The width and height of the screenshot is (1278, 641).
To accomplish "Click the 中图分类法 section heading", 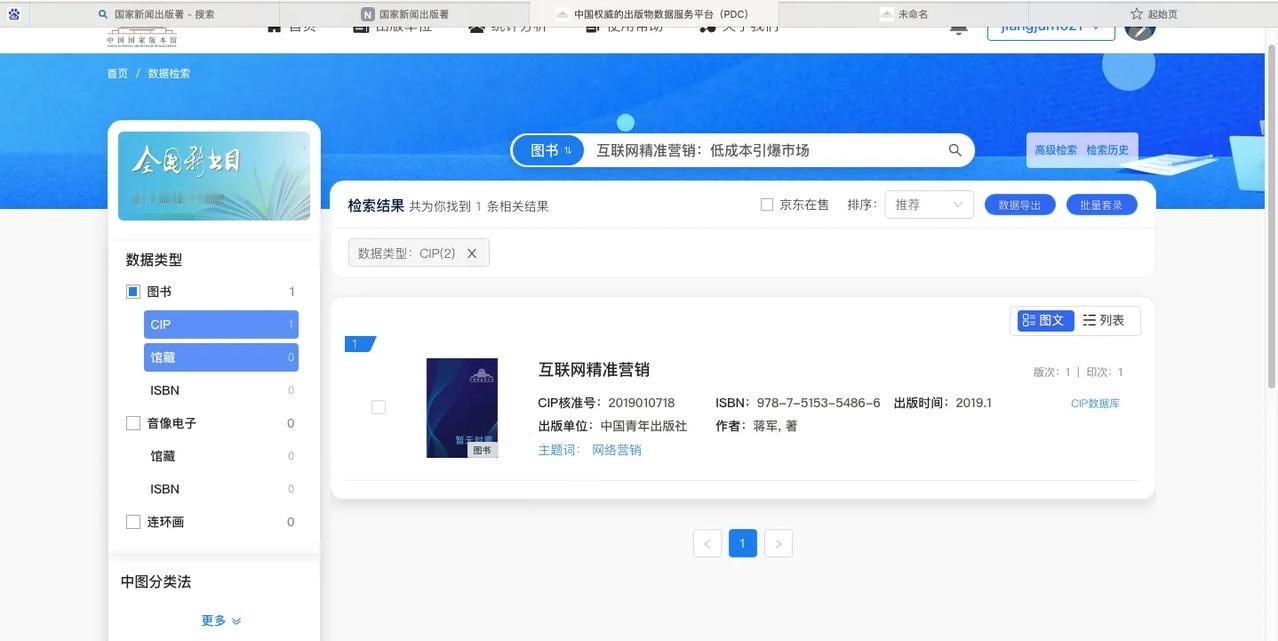I will 156,582.
